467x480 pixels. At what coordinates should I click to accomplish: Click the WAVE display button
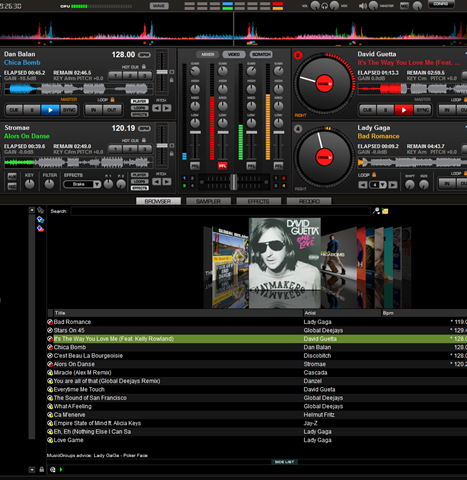click(x=159, y=6)
